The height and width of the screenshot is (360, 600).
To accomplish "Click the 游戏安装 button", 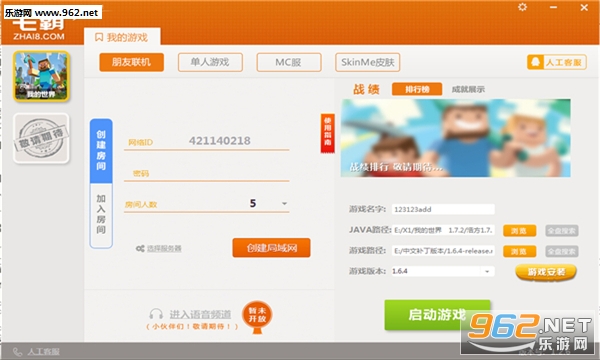I will click(546, 272).
